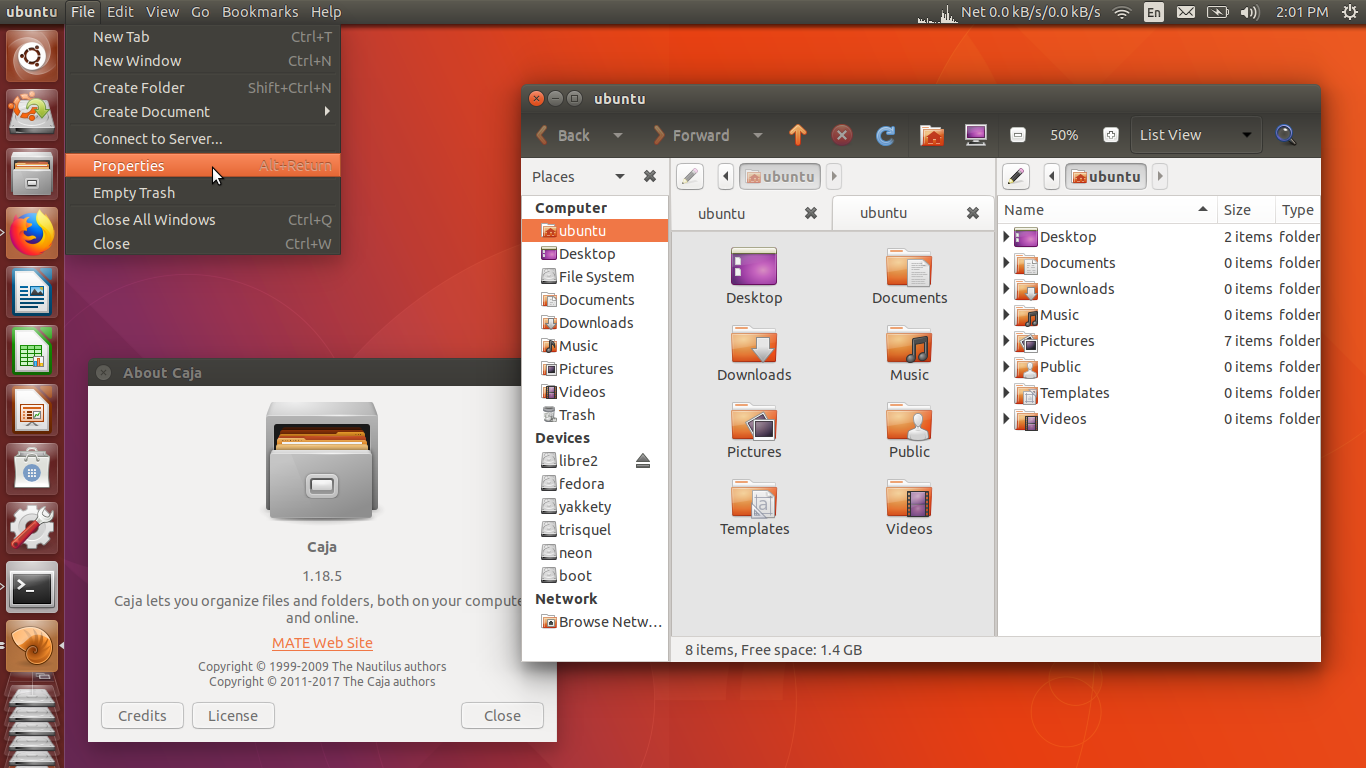Select the Music folder in icon view

(909, 353)
